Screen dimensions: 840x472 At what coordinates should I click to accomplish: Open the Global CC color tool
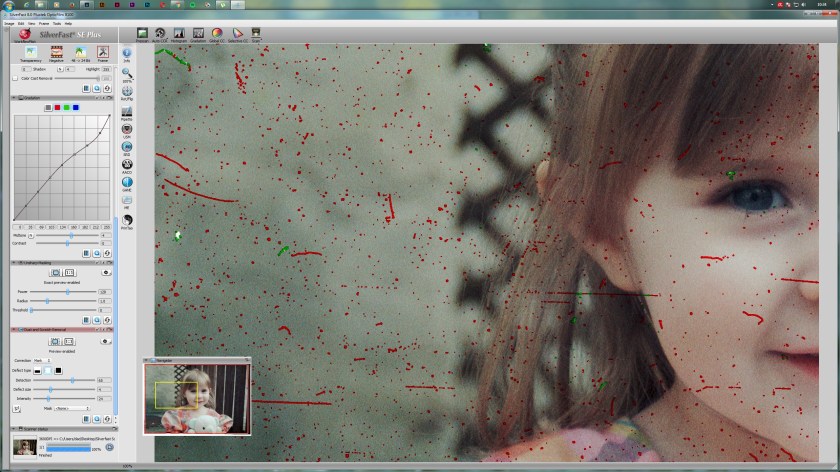(216, 33)
